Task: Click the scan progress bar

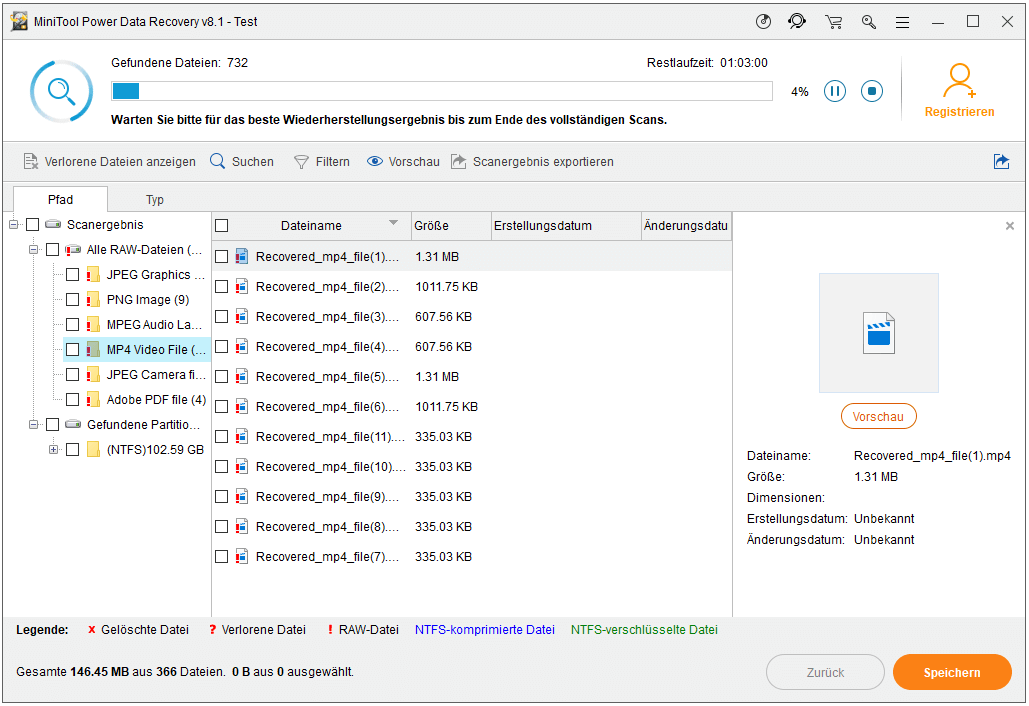Action: pos(442,91)
